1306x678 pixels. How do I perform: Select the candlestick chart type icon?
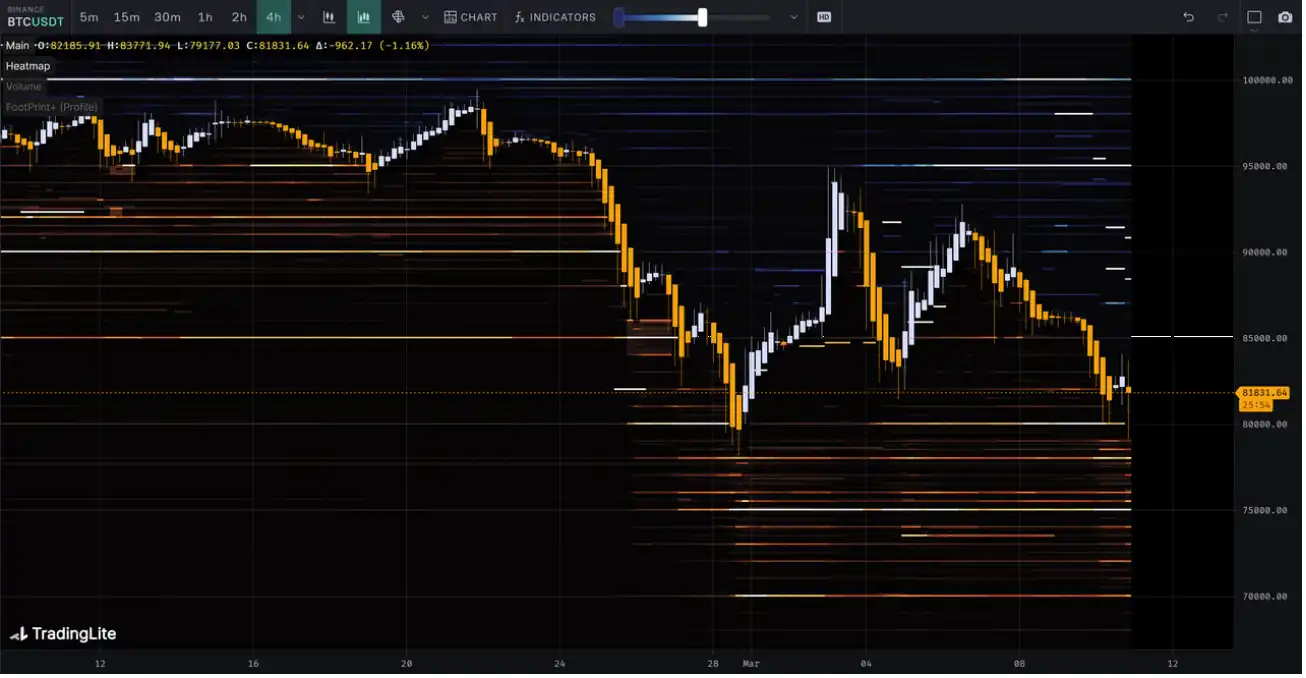[329, 17]
